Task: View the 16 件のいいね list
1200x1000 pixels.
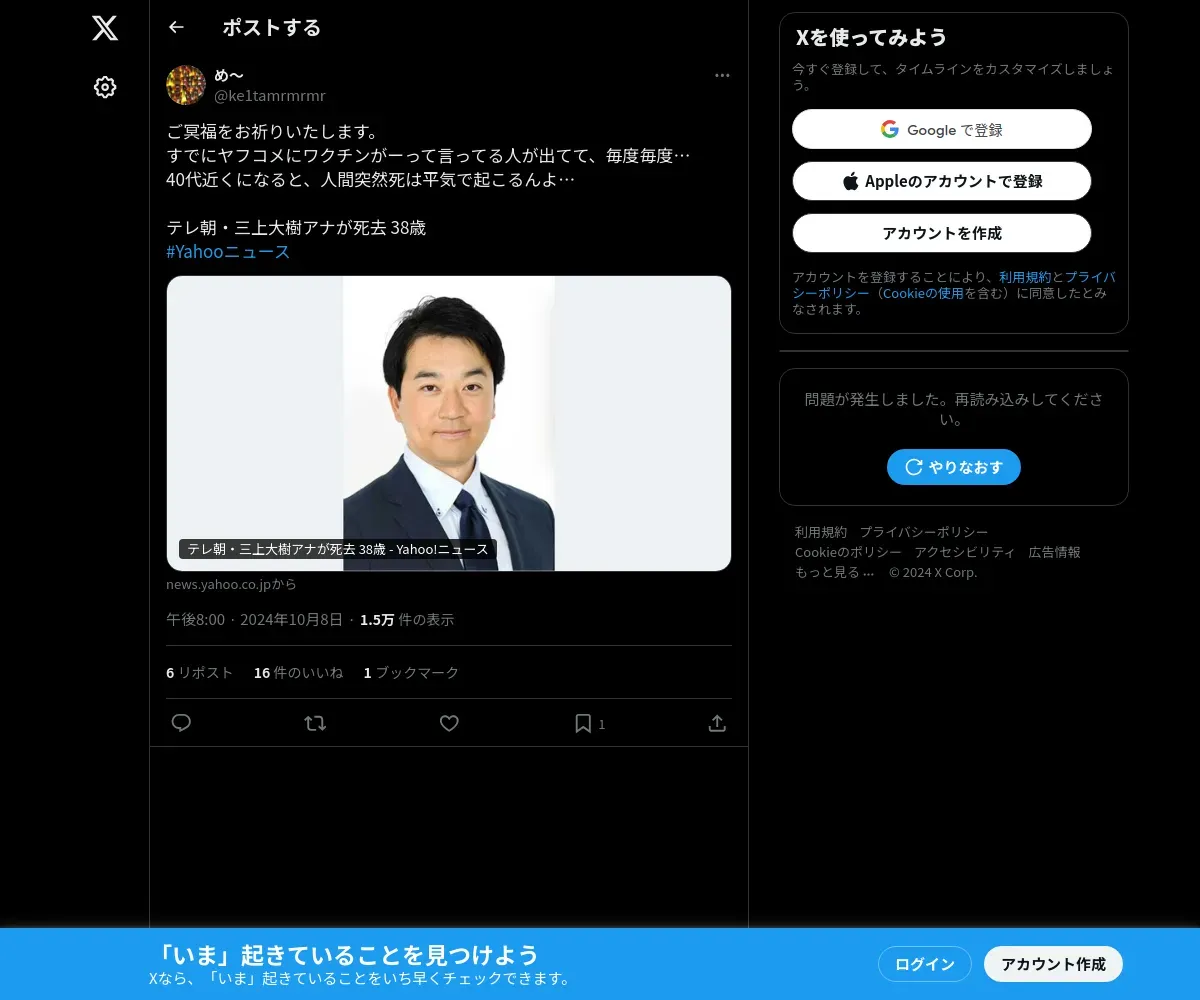Action: coord(298,673)
